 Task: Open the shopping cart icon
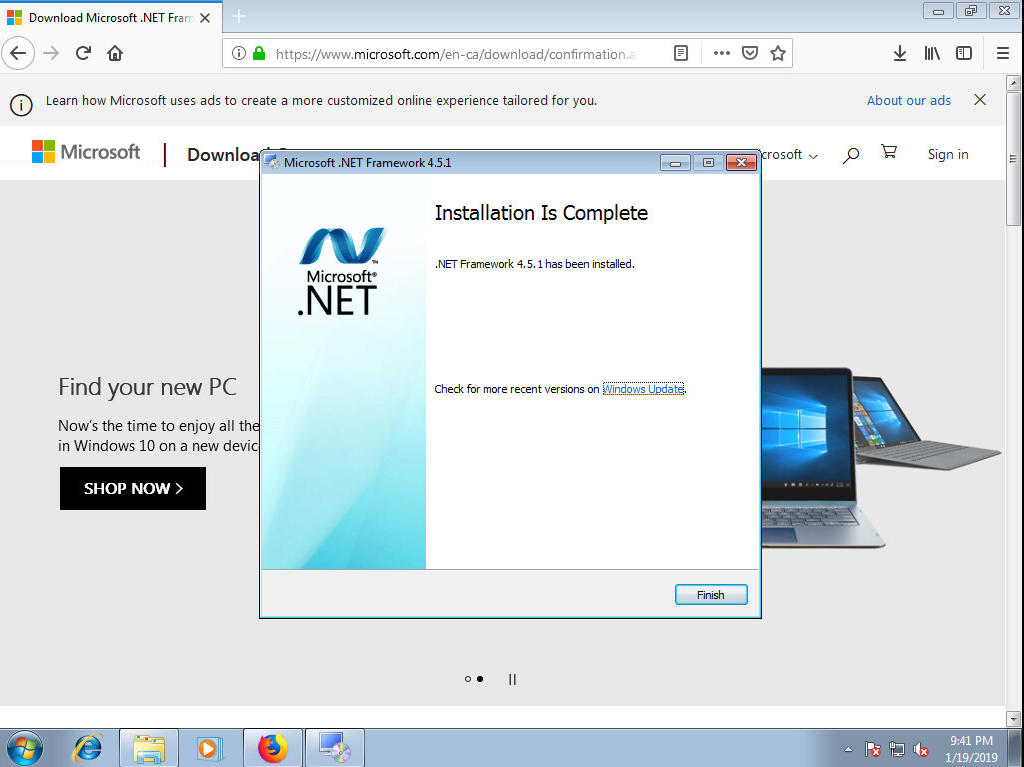(x=889, y=152)
